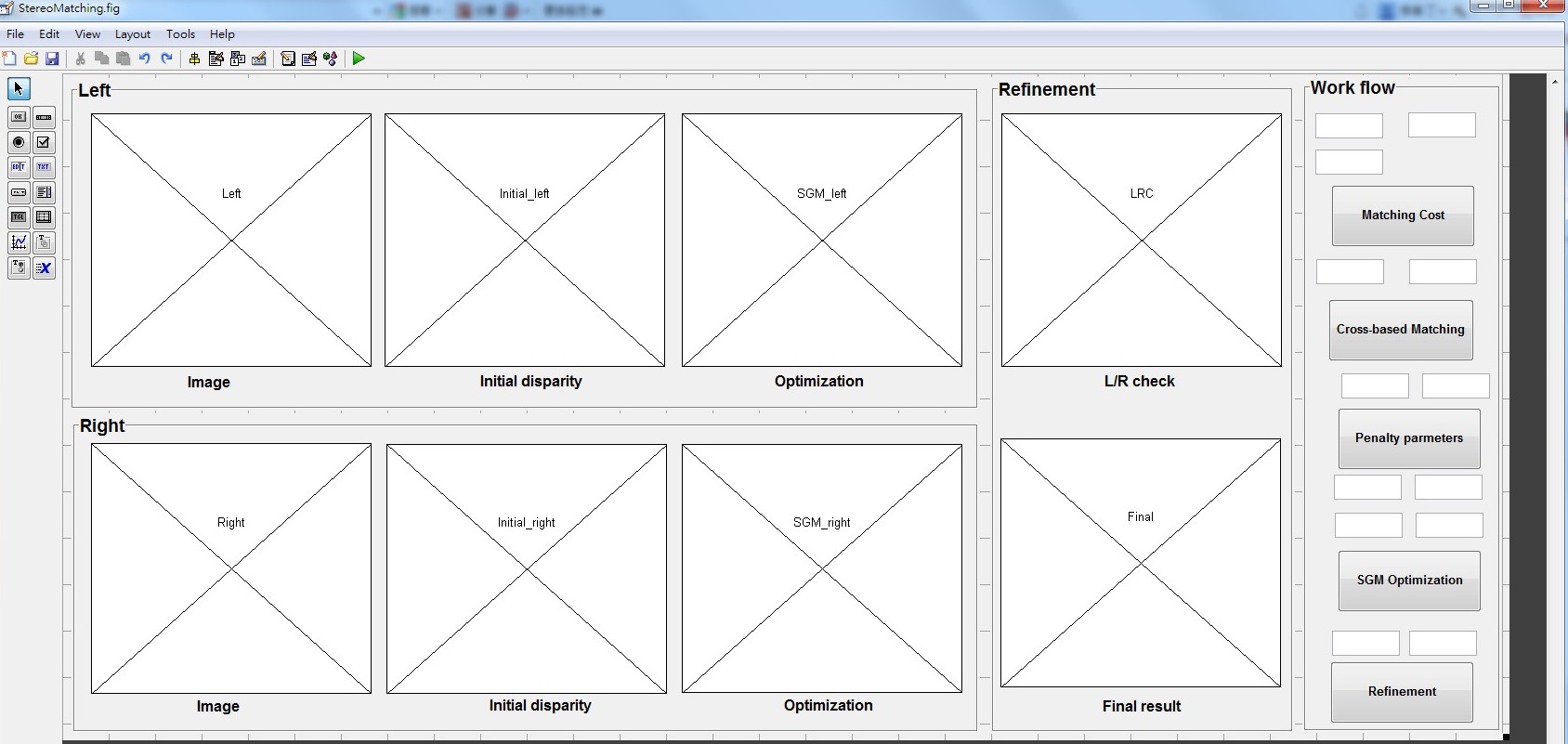Select the 'Refinement' panel title
This screenshot has height=744, width=1568.
(x=1047, y=89)
